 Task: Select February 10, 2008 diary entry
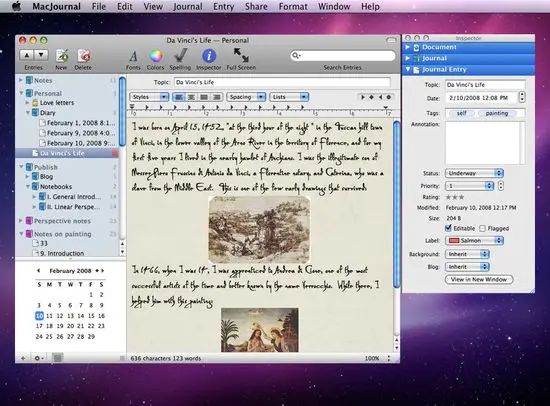78,143
